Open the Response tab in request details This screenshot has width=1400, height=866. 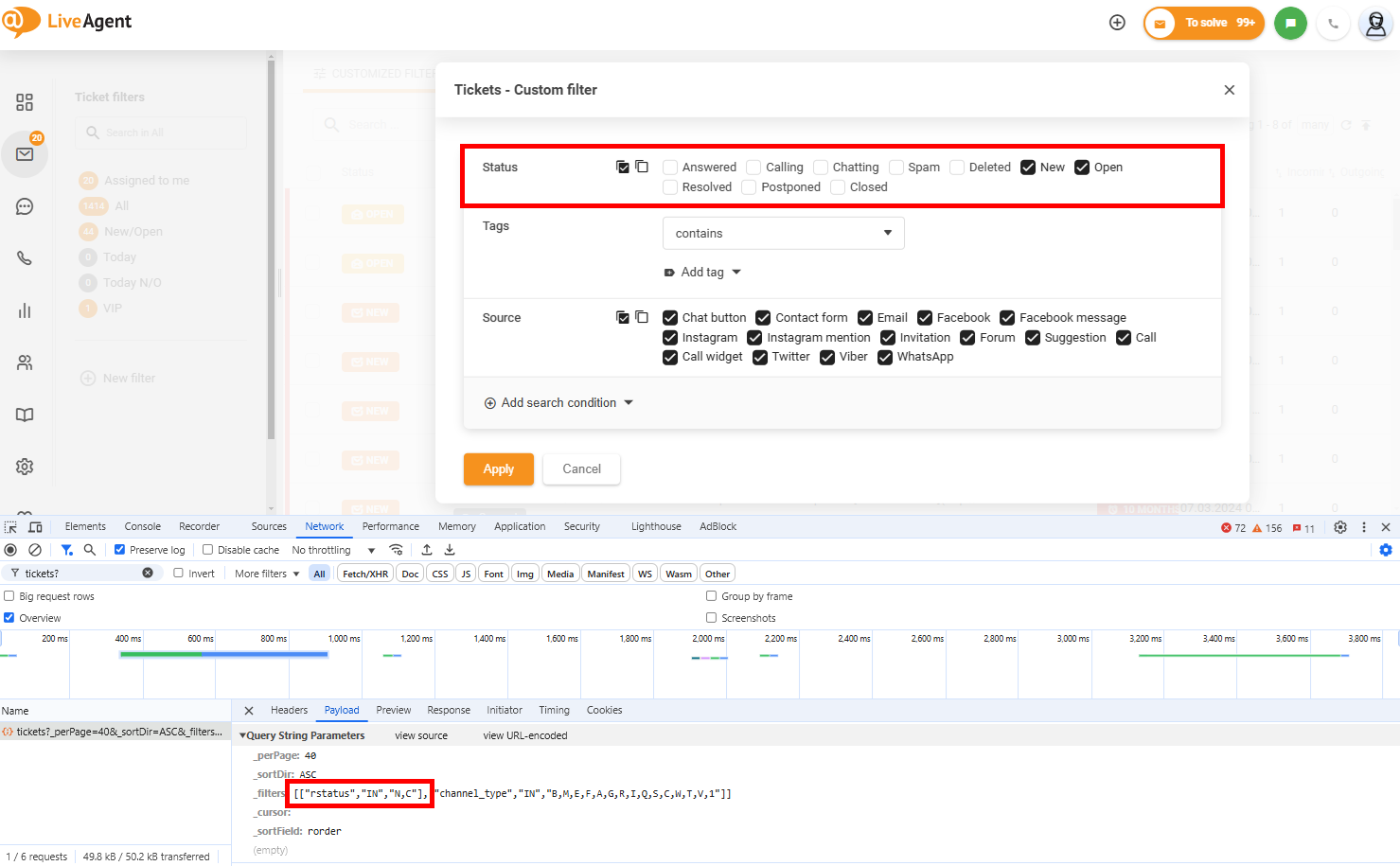[x=448, y=710]
